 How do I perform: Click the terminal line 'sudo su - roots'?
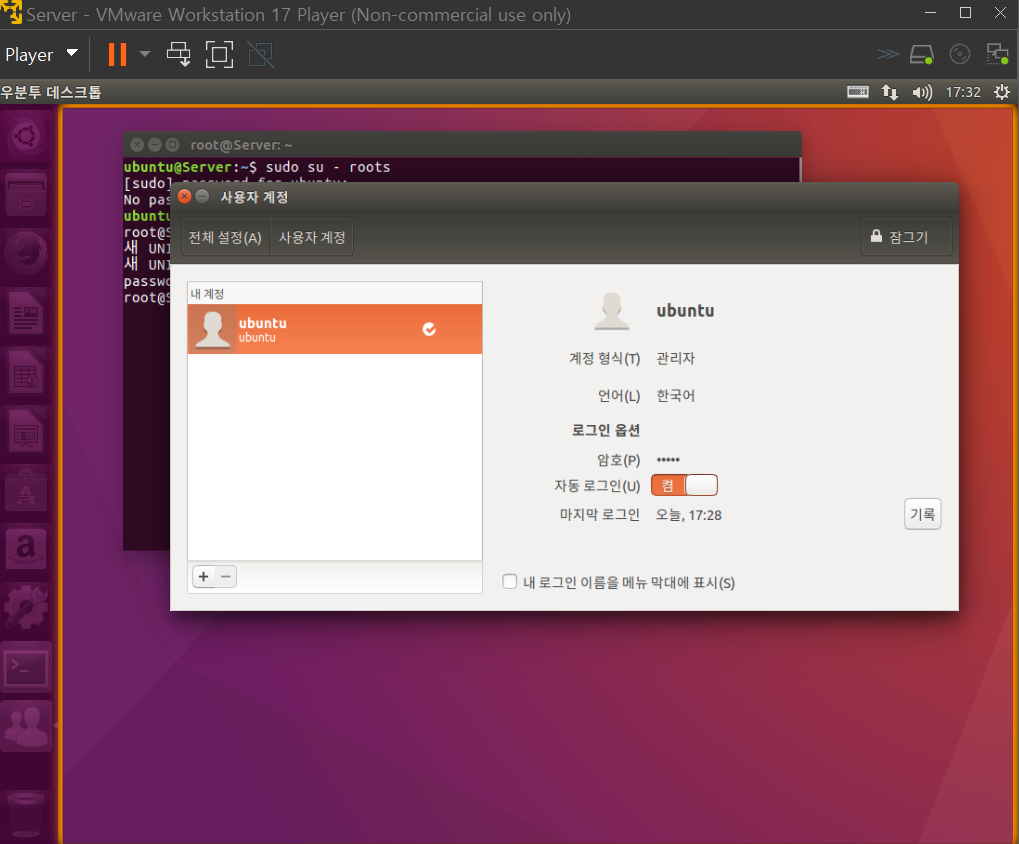coord(328,167)
